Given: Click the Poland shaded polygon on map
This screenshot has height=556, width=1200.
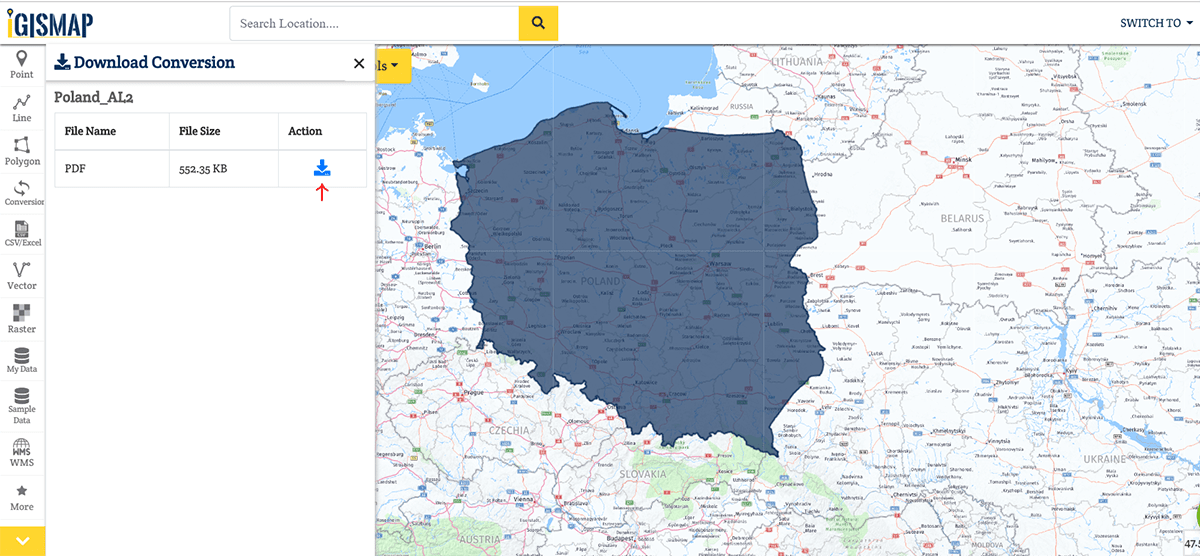Looking at the screenshot, I should 640,280.
